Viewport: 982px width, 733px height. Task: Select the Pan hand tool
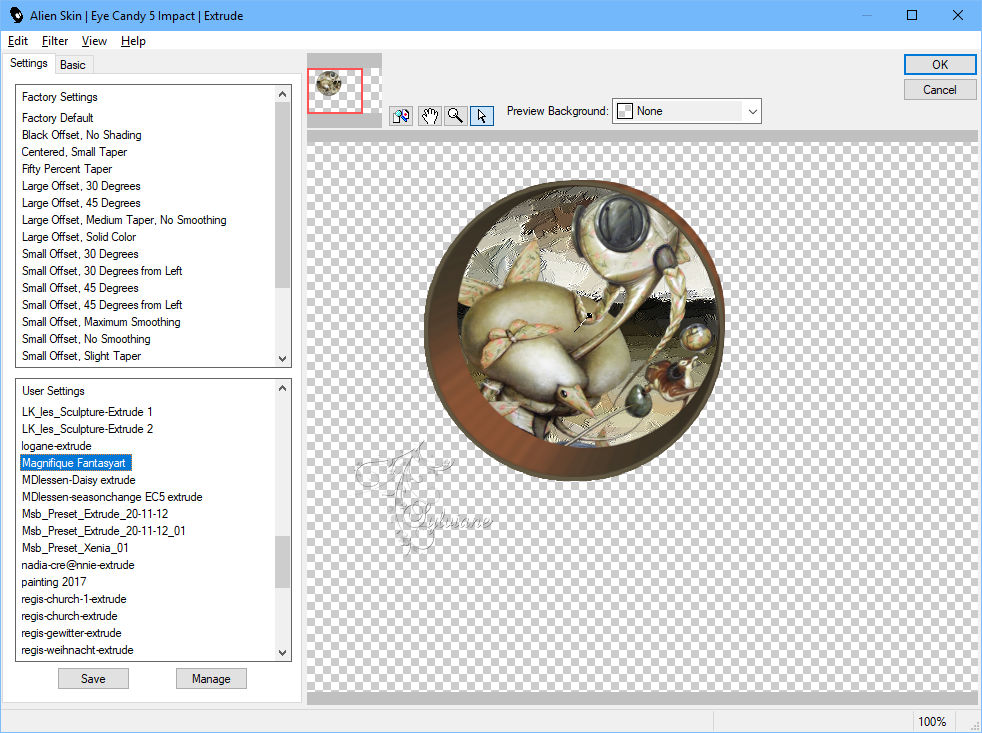point(429,116)
